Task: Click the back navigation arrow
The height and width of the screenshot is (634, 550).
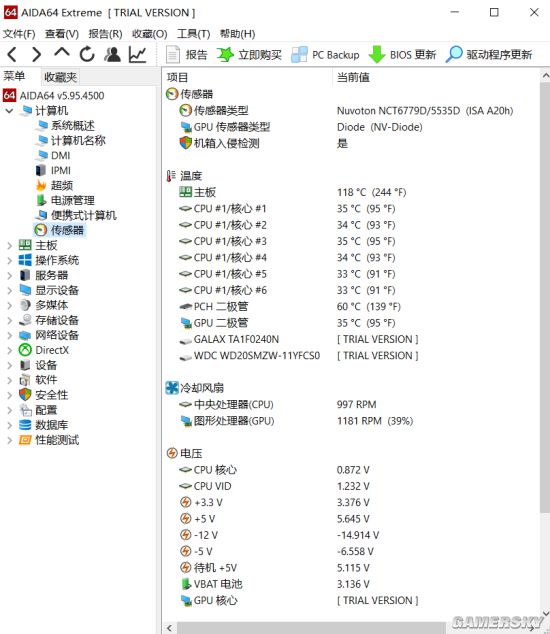Action: click(x=12, y=54)
